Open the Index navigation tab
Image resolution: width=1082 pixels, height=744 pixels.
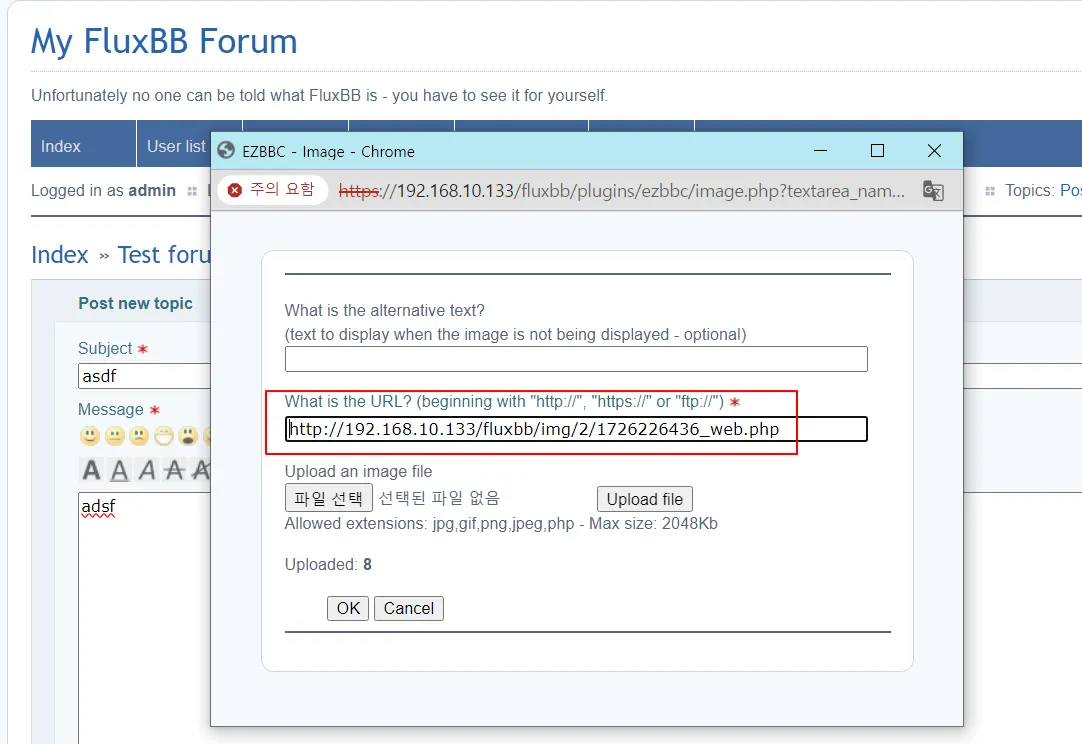click(83, 144)
